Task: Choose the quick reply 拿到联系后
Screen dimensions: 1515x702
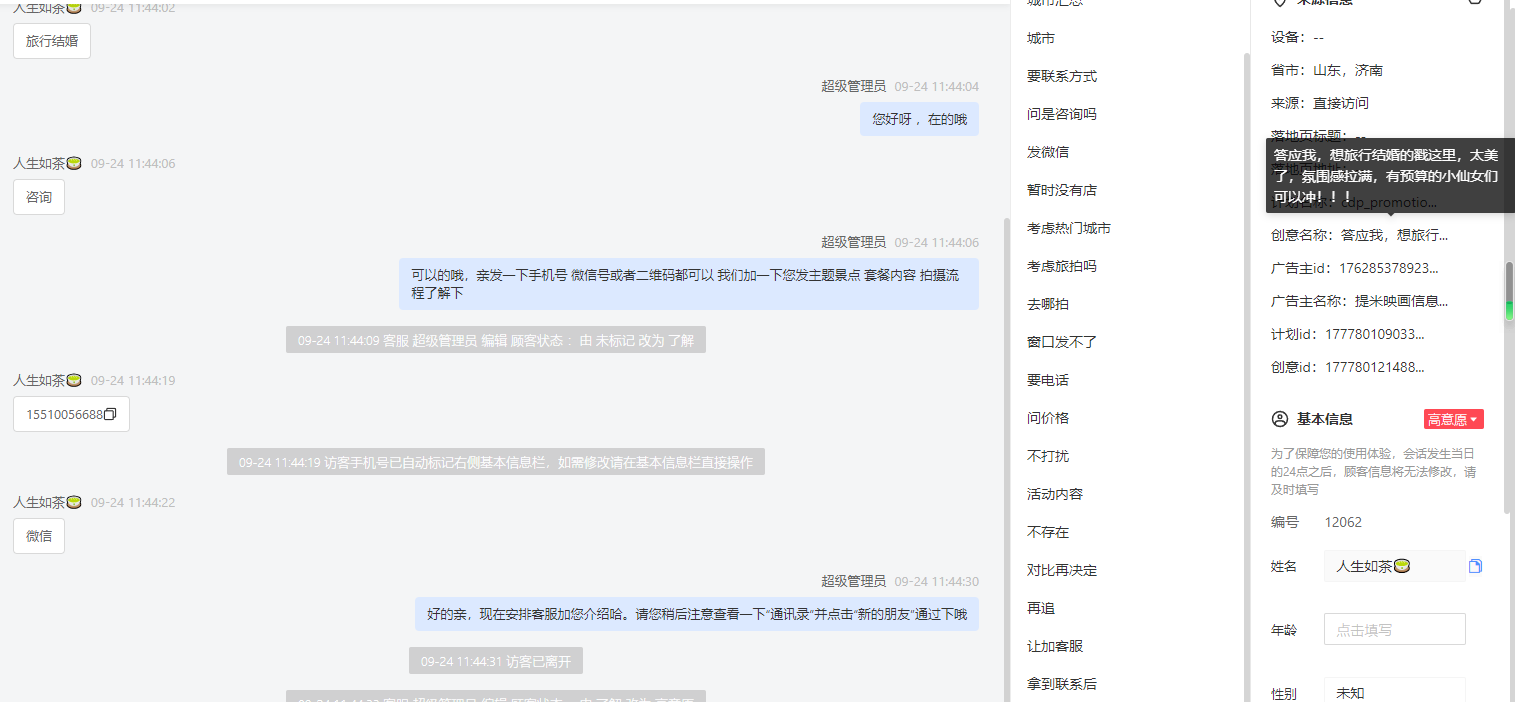Action: 1062,684
